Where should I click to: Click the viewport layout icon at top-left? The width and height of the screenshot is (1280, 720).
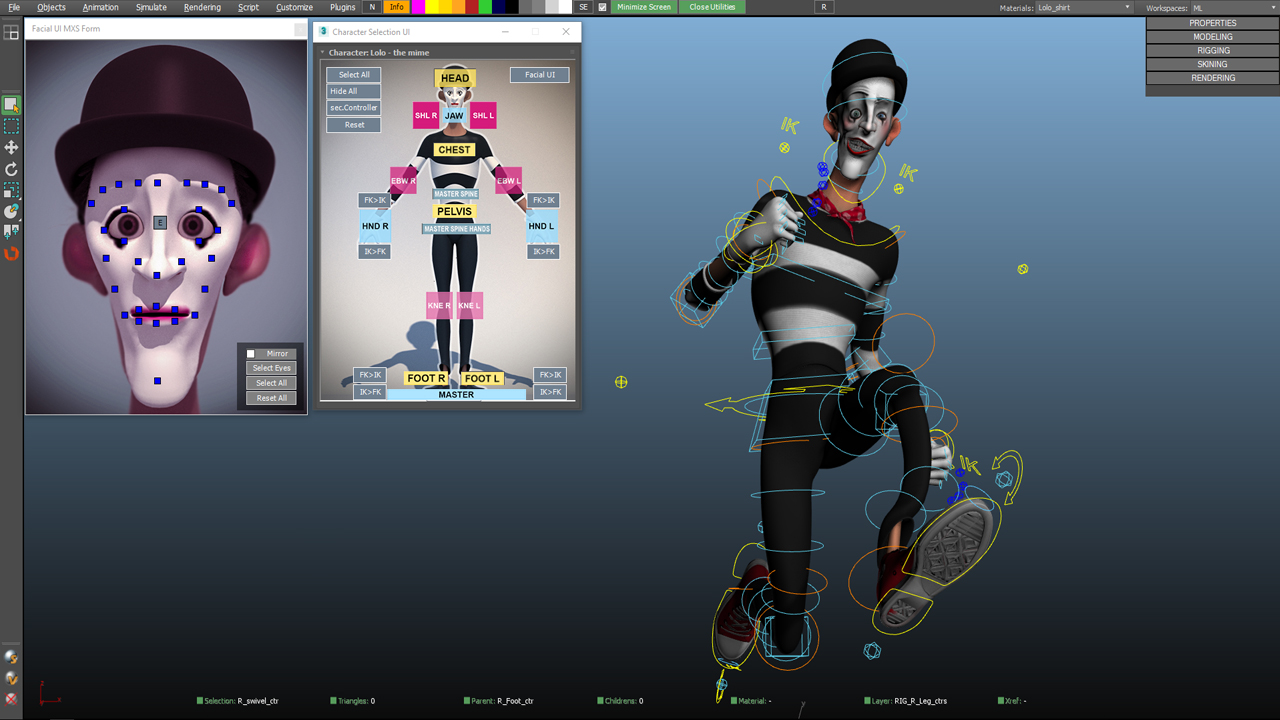11,33
